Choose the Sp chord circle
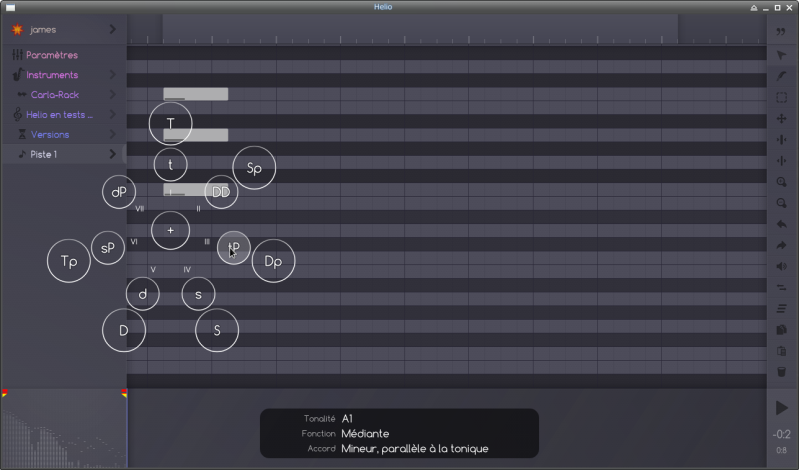799x470 pixels. (254, 168)
